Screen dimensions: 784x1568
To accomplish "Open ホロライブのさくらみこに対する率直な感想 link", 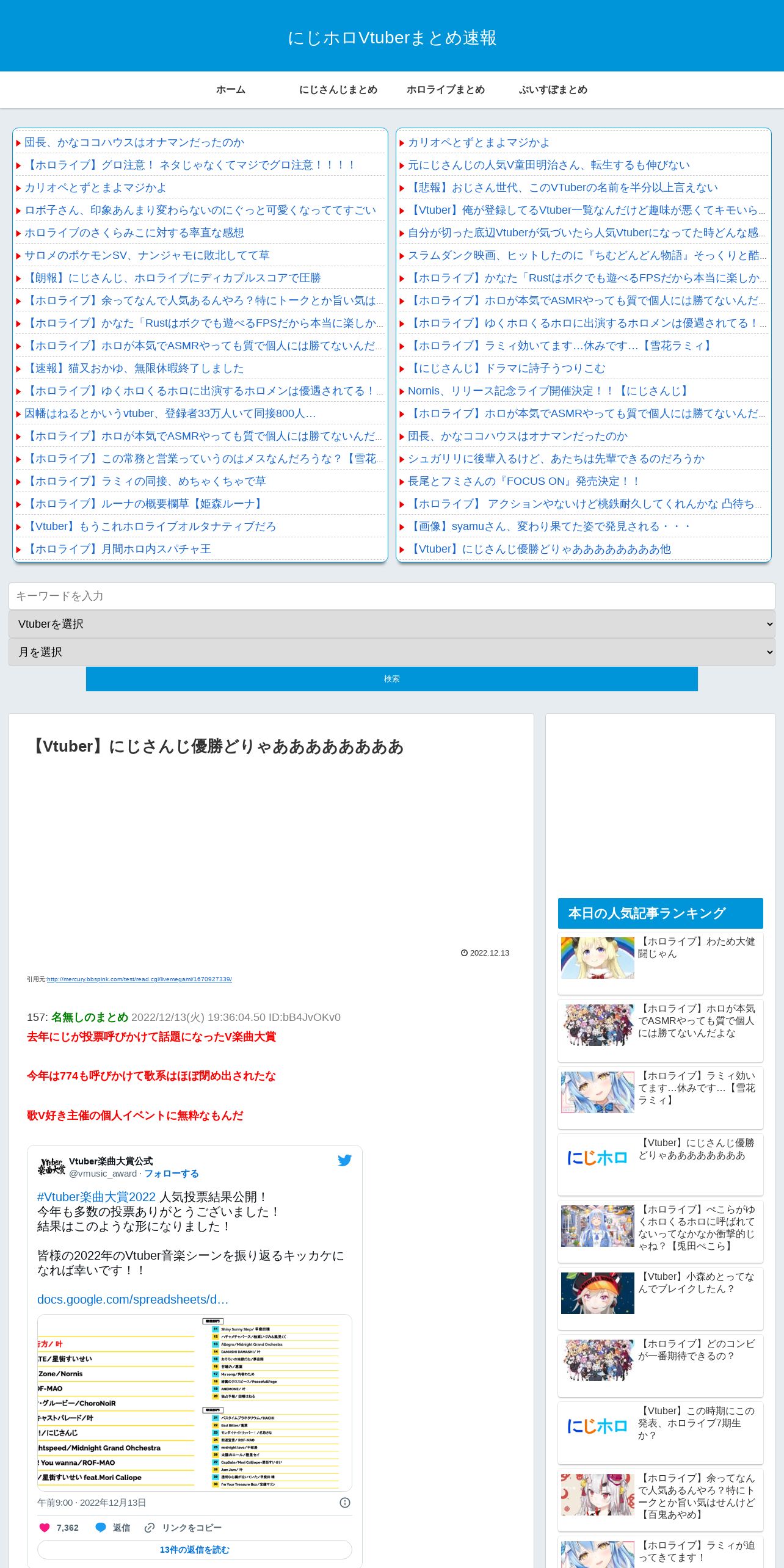I will (x=134, y=233).
